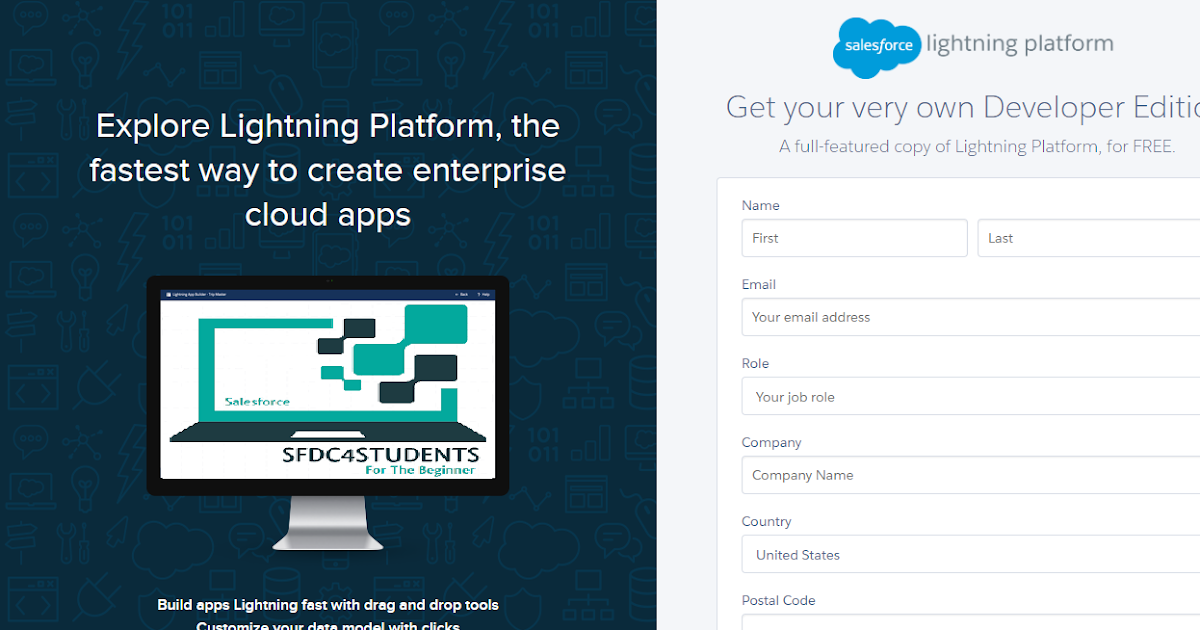Click the Last name field
Image resolution: width=1200 pixels, height=630 pixels.
point(1090,238)
